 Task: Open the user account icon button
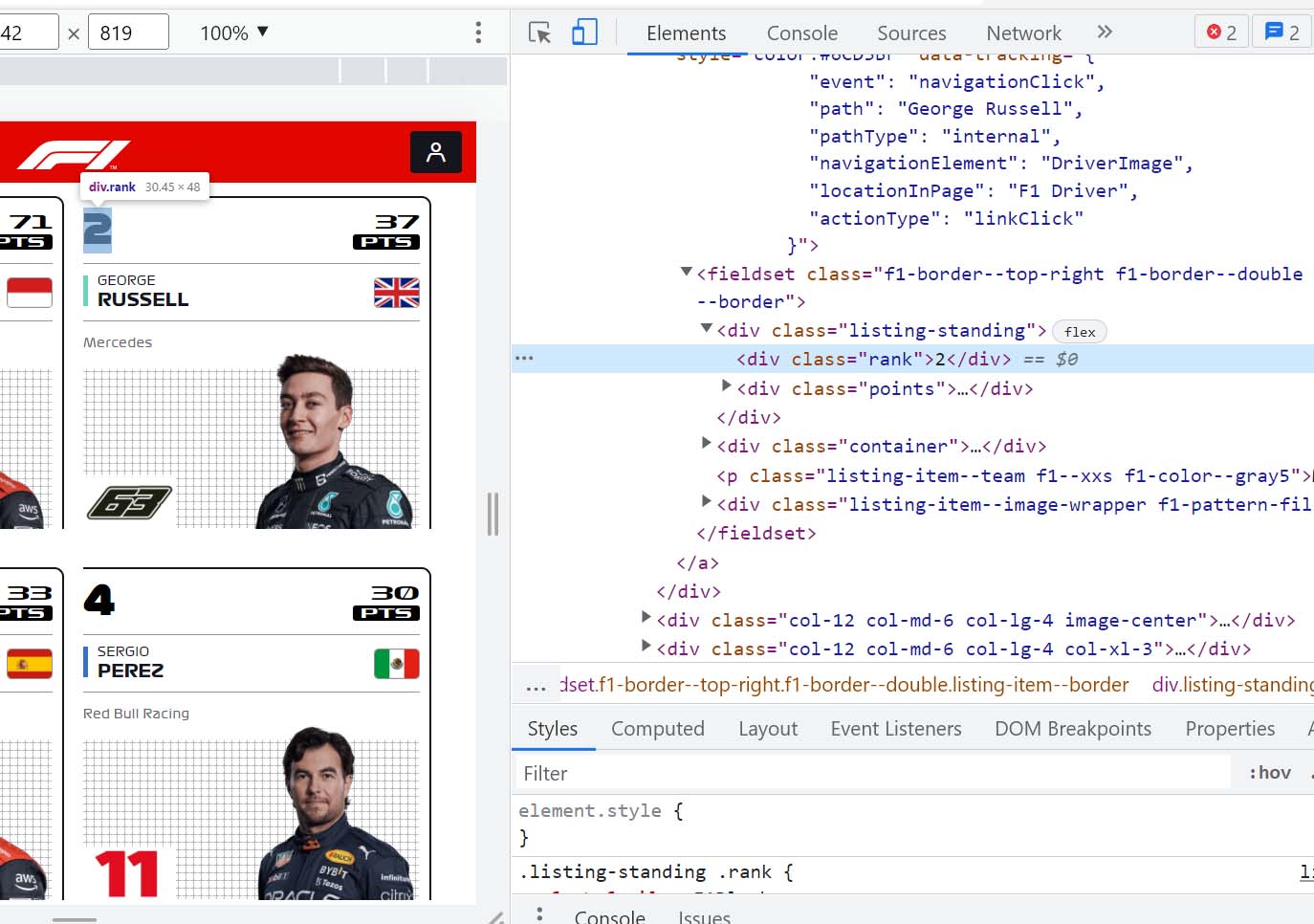pyautogui.click(x=436, y=152)
